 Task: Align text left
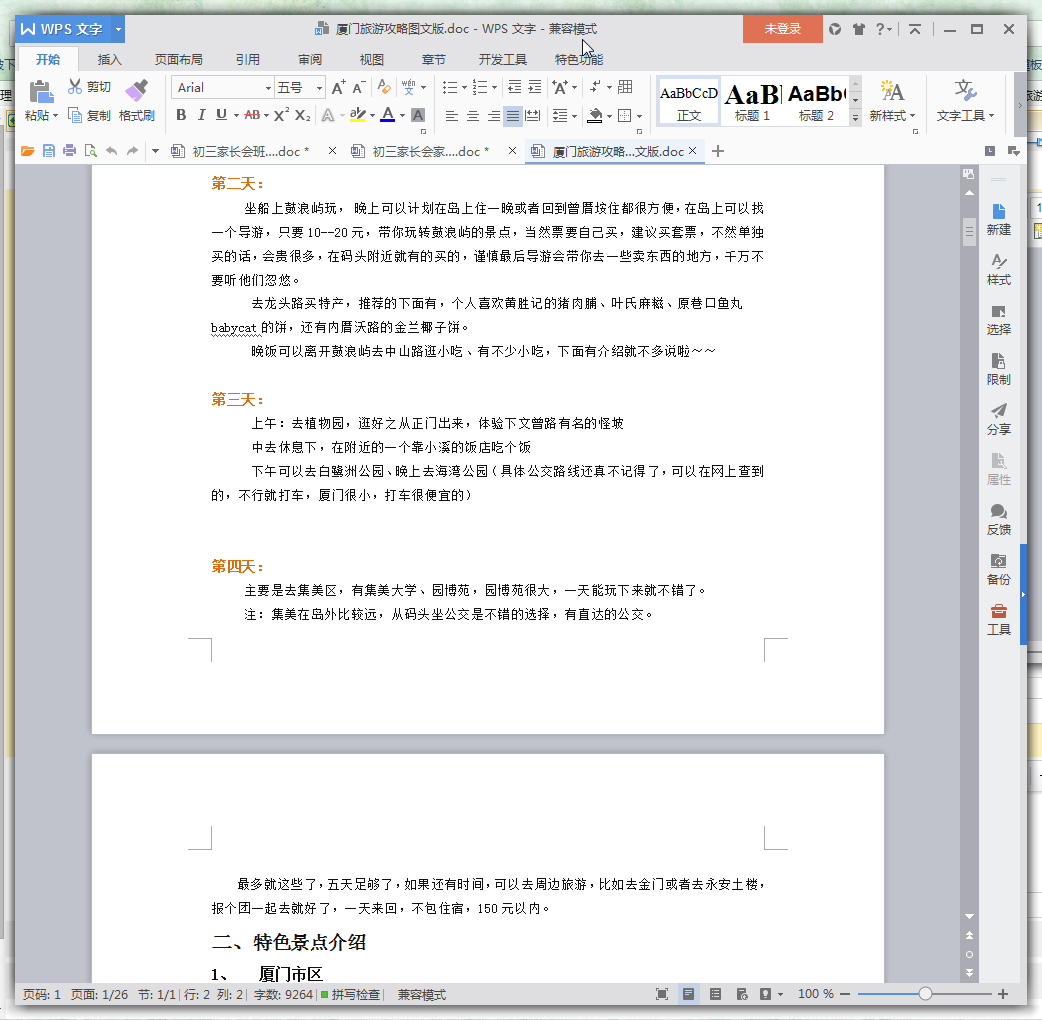point(451,116)
